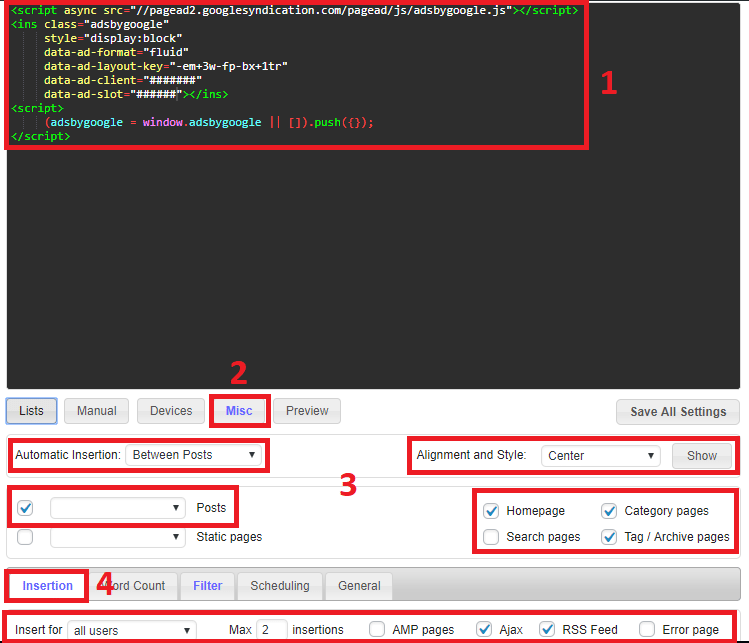Click the data-ad-slot line in code editor
The height and width of the screenshot is (643, 749).
pyautogui.click(x=136, y=94)
